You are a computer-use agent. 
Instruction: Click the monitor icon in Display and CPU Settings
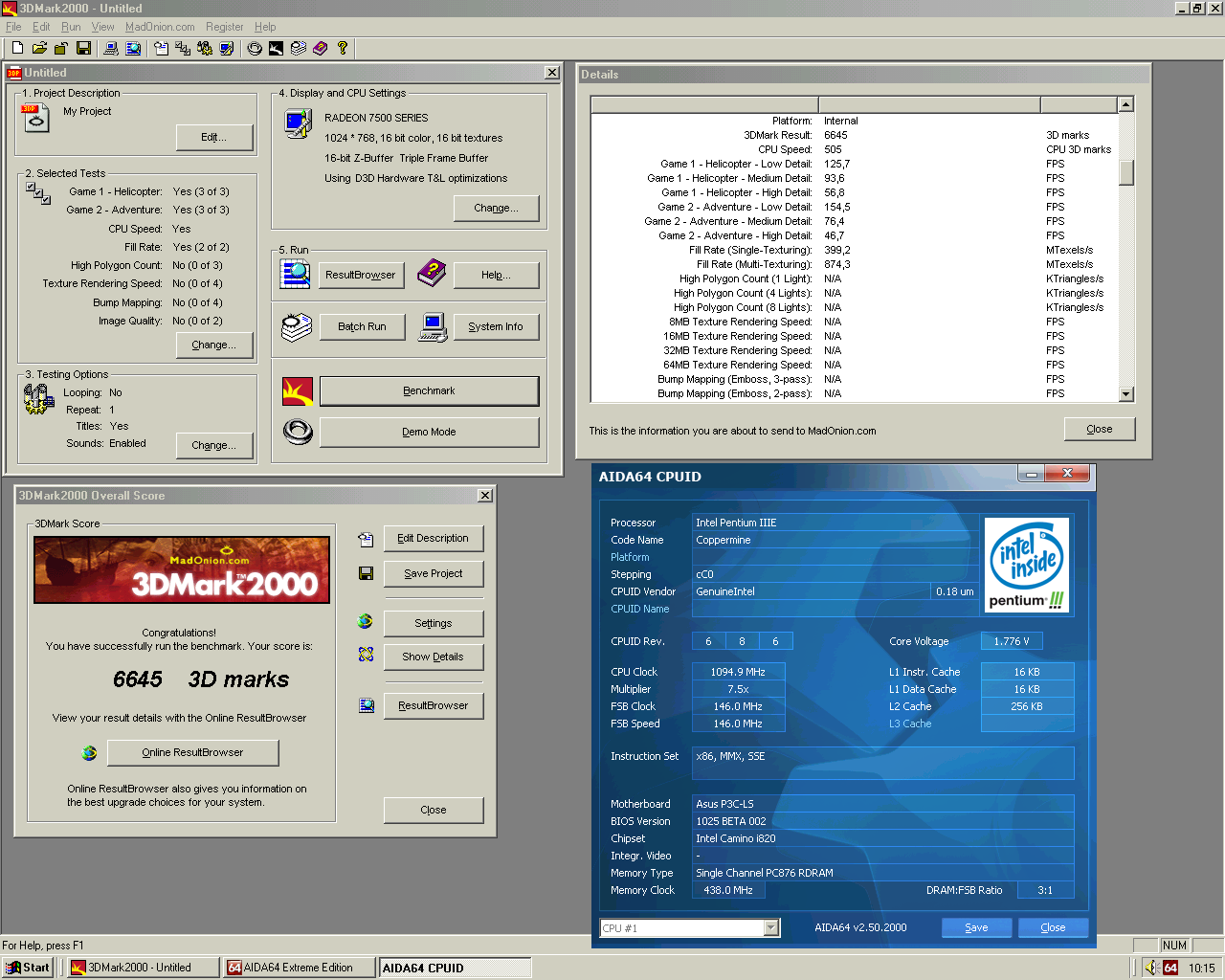298,123
